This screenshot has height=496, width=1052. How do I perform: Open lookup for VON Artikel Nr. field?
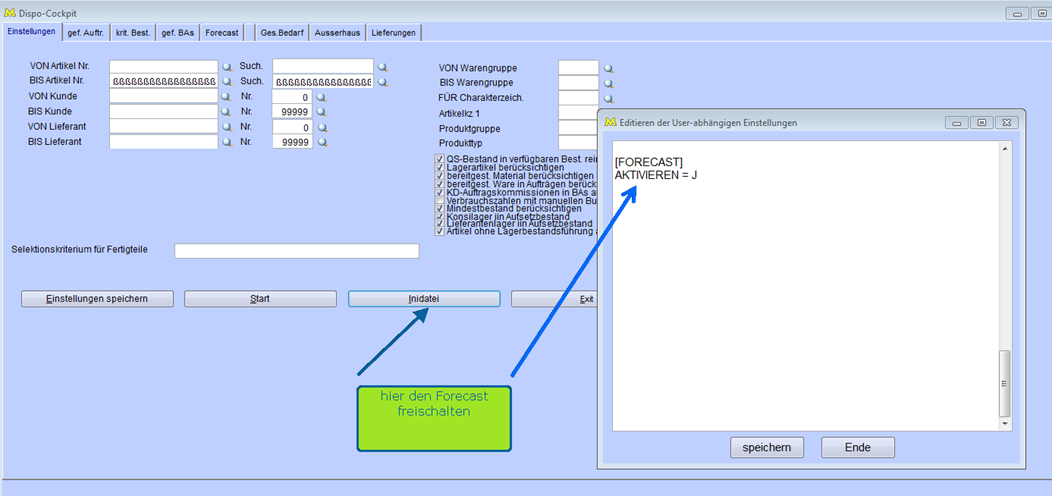(x=226, y=67)
